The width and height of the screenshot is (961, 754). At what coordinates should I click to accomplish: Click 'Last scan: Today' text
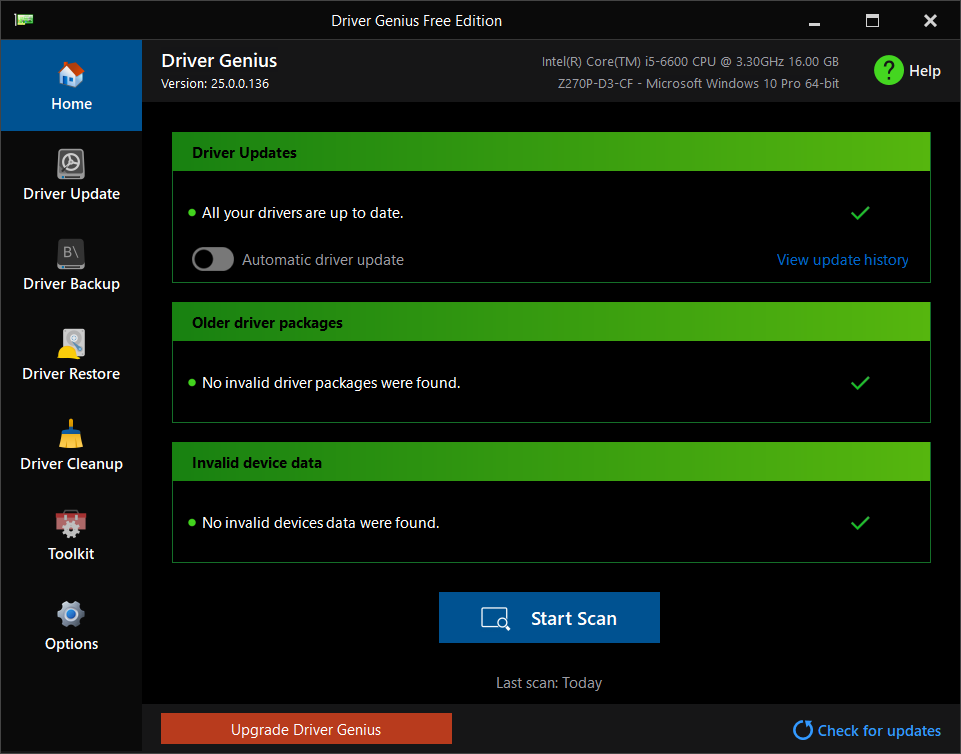[549, 683]
